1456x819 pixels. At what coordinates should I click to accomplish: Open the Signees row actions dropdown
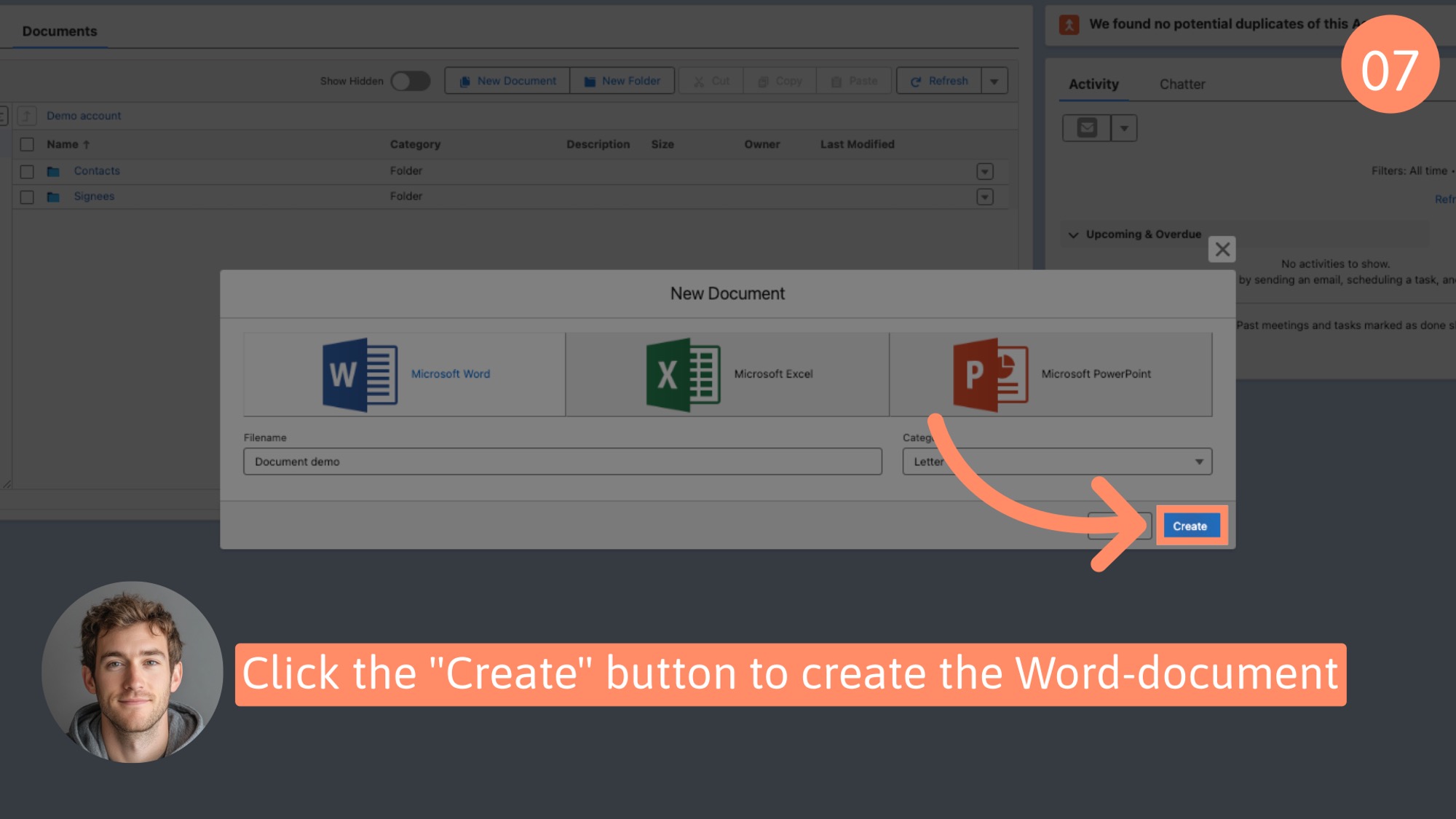click(985, 197)
